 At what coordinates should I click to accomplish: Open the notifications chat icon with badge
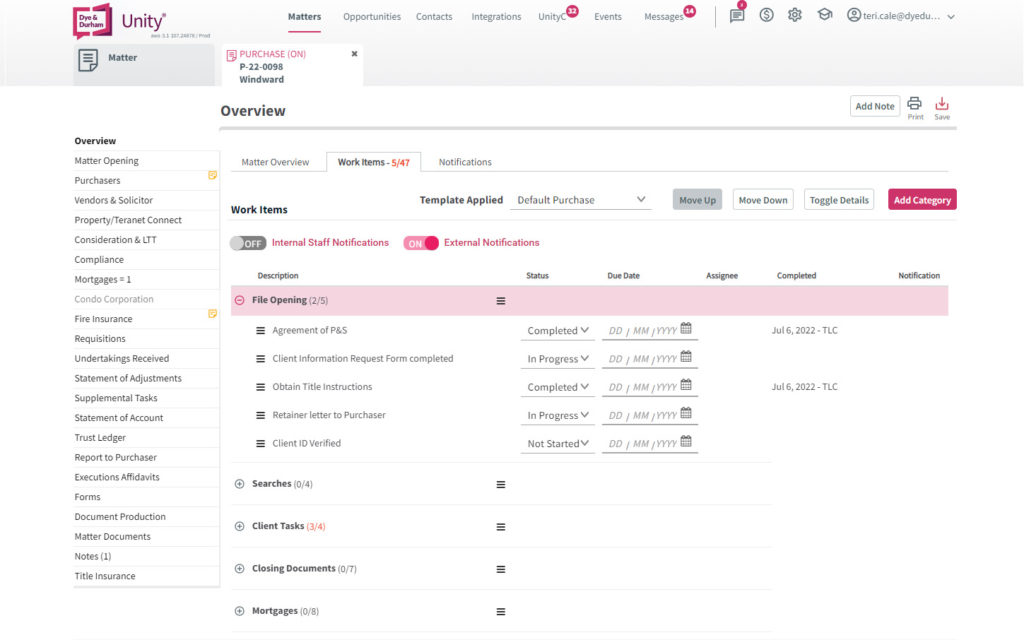pos(737,16)
